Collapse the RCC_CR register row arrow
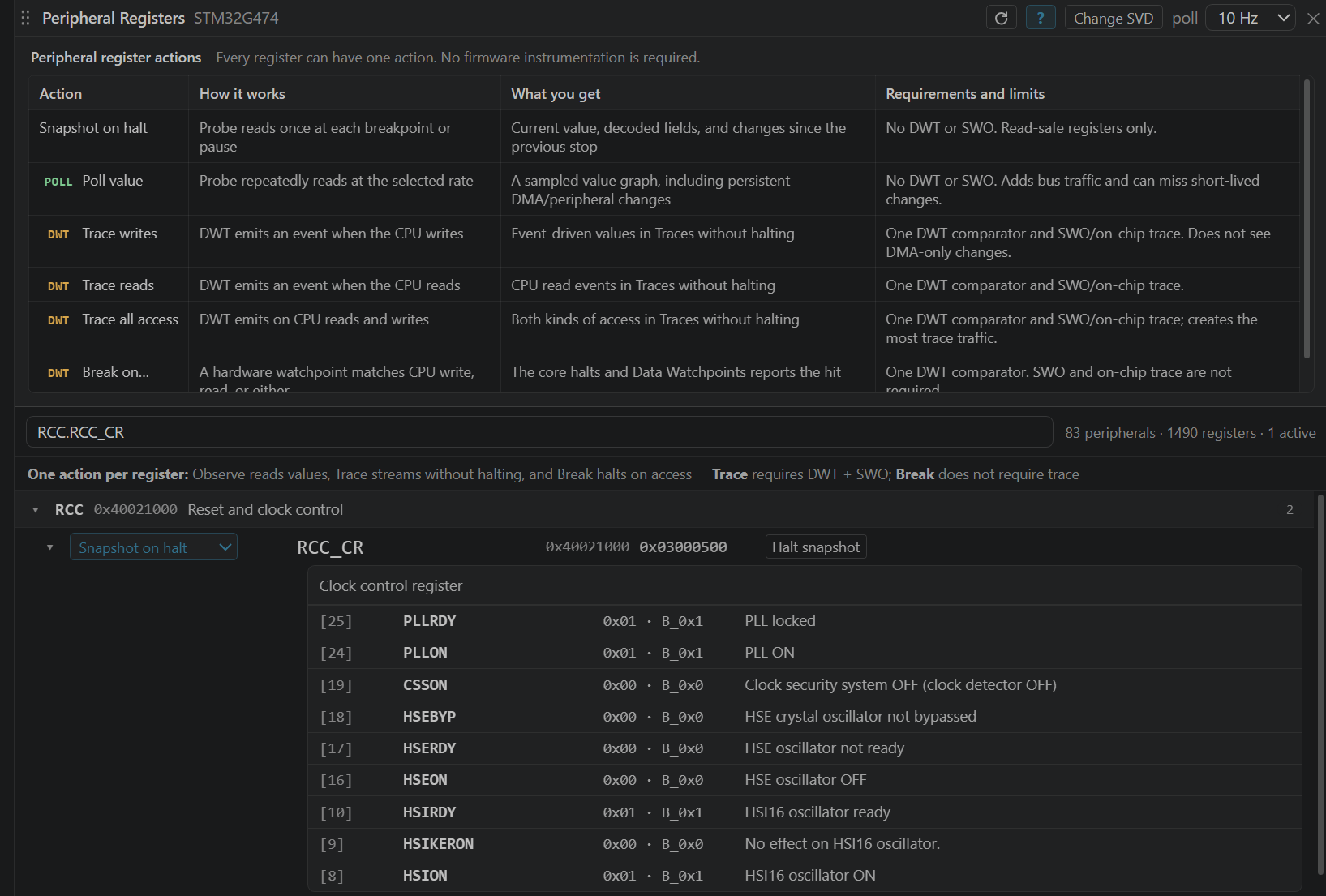Viewport: 1326px width, 896px height. [50, 547]
